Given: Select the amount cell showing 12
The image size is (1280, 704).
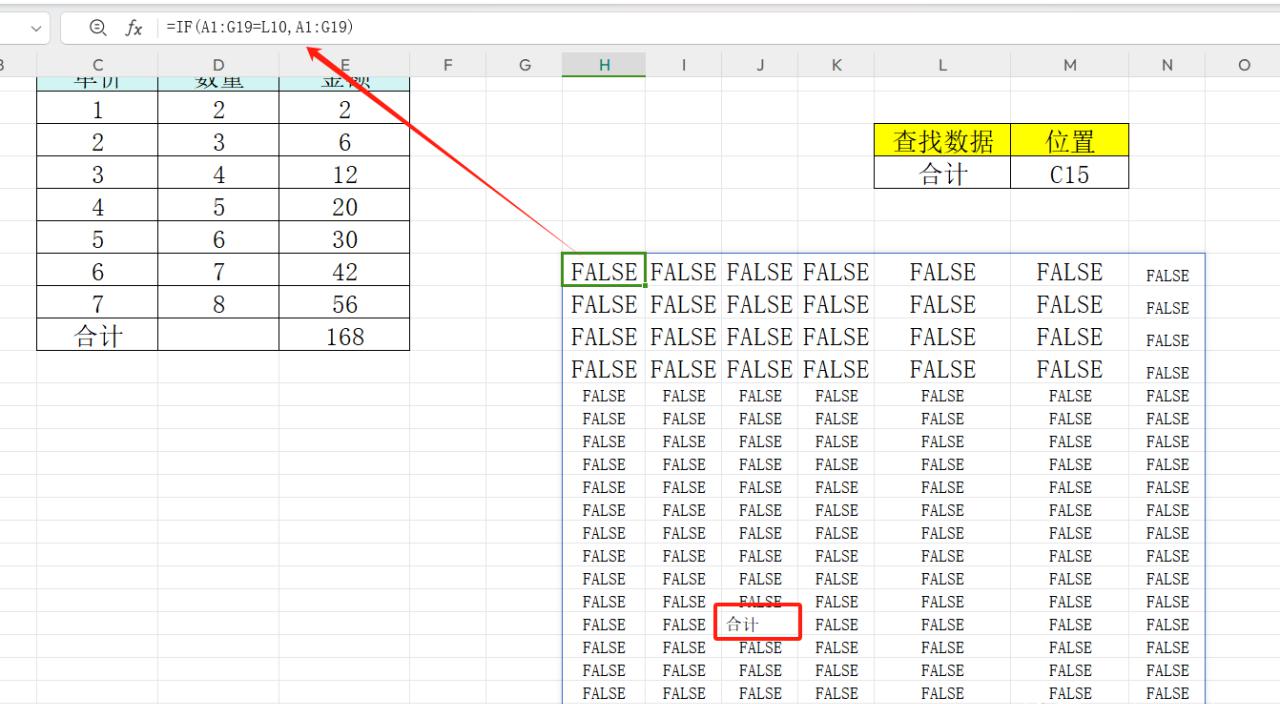Looking at the screenshot, I should tap(344, 174).
